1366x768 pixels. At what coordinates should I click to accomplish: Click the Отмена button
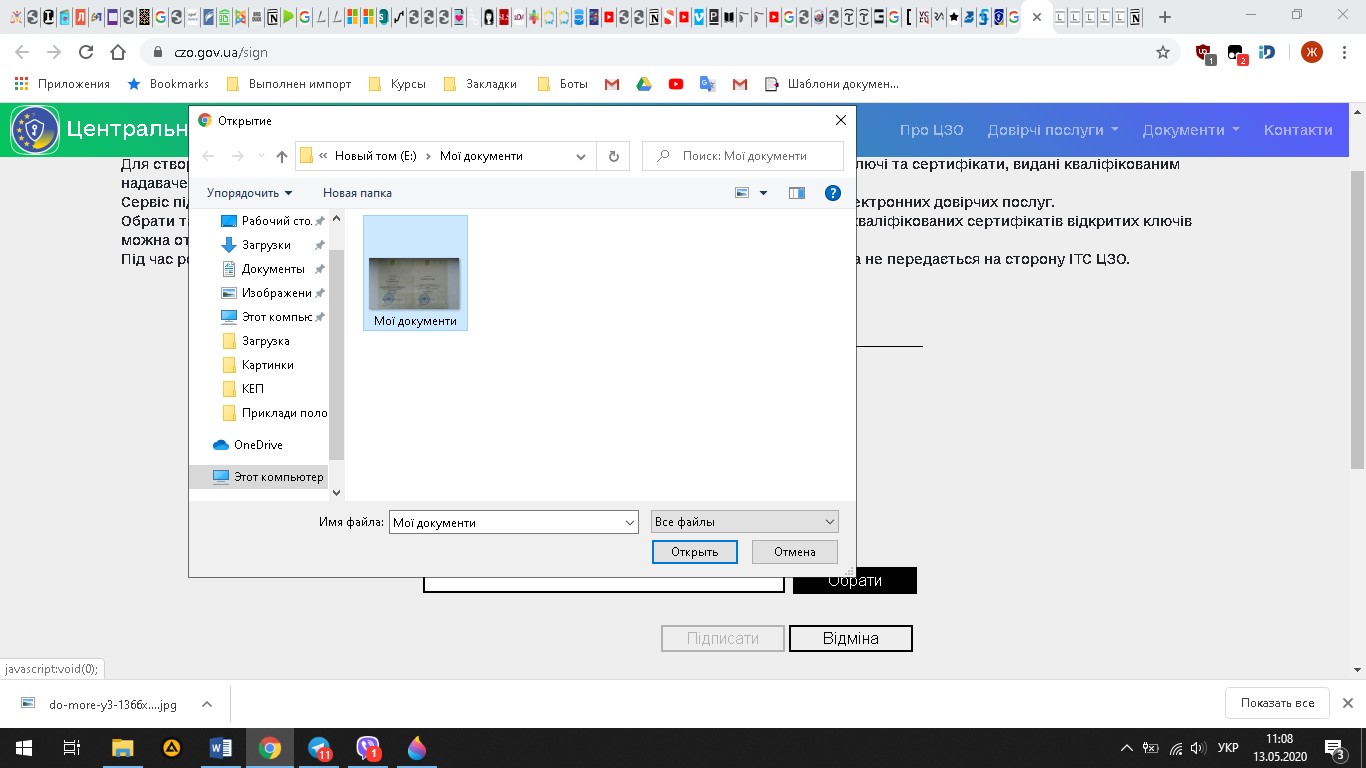pos(794,552)
